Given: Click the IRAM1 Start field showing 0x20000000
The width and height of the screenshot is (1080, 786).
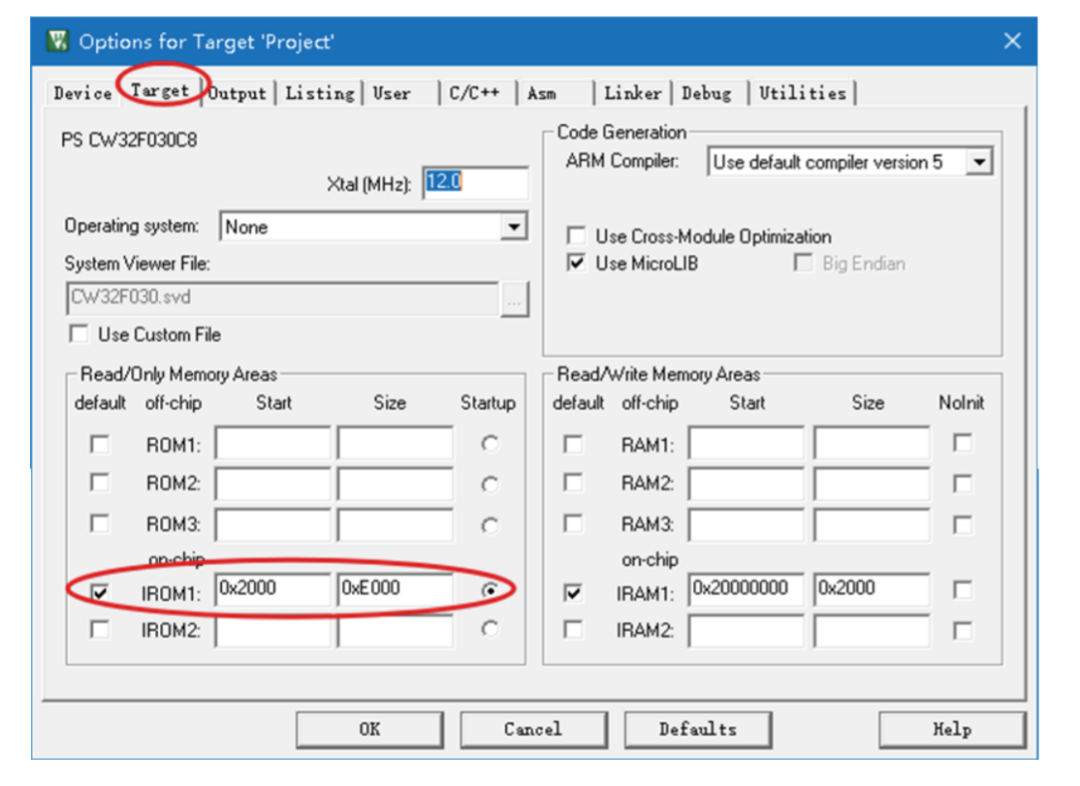Looking at the screenshot, I should point(746,589).
